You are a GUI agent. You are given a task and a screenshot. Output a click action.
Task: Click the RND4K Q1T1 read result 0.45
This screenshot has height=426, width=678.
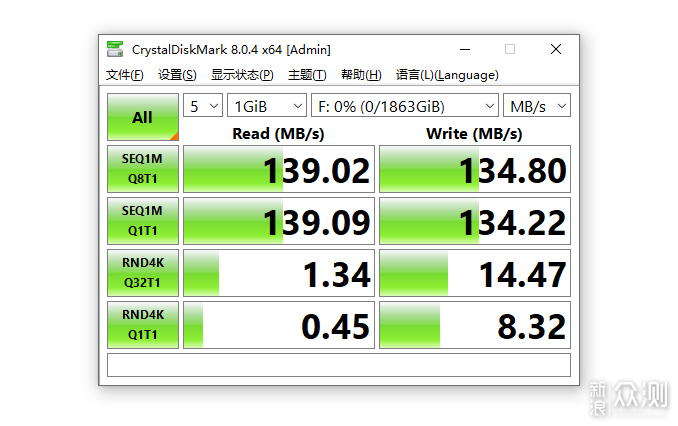[279, 325]
